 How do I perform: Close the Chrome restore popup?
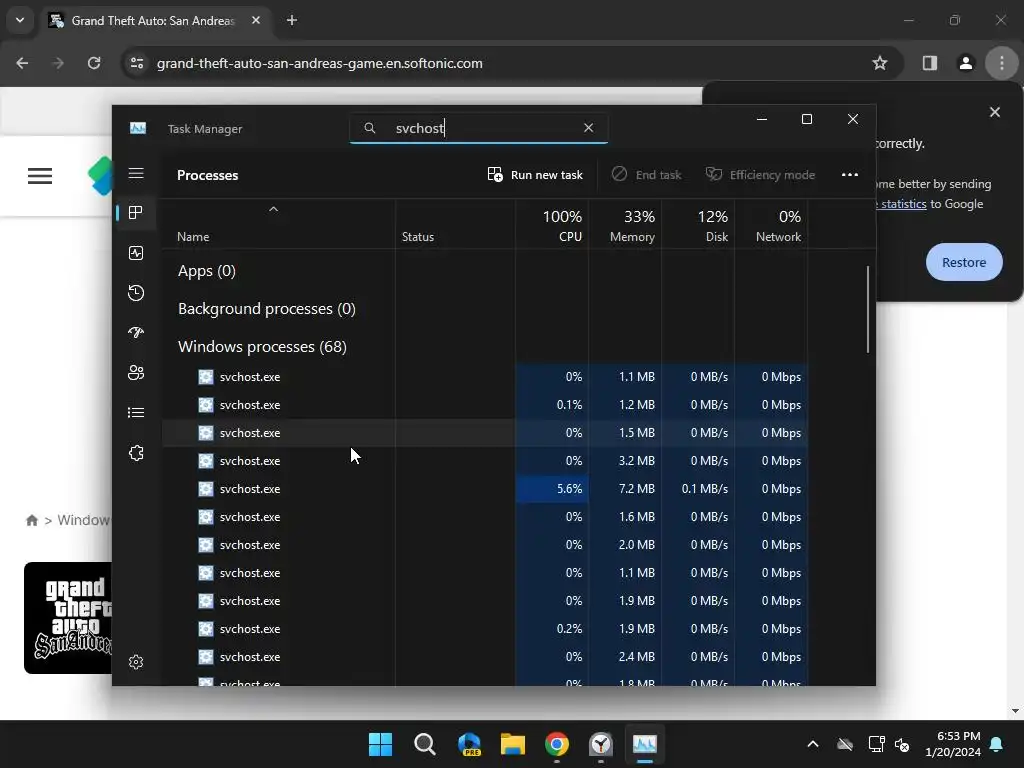[x=995, y=112]
